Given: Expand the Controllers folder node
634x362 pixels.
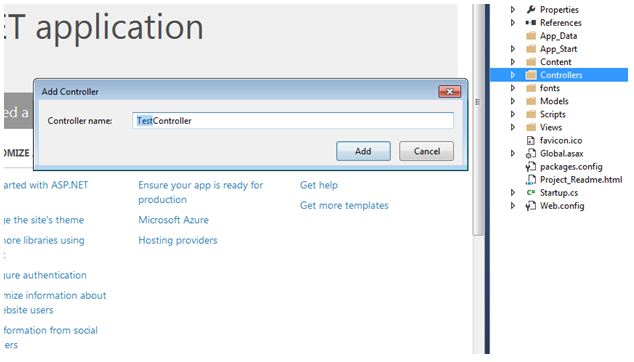Looking at the screenshot, I should click(x=513, y=75).
